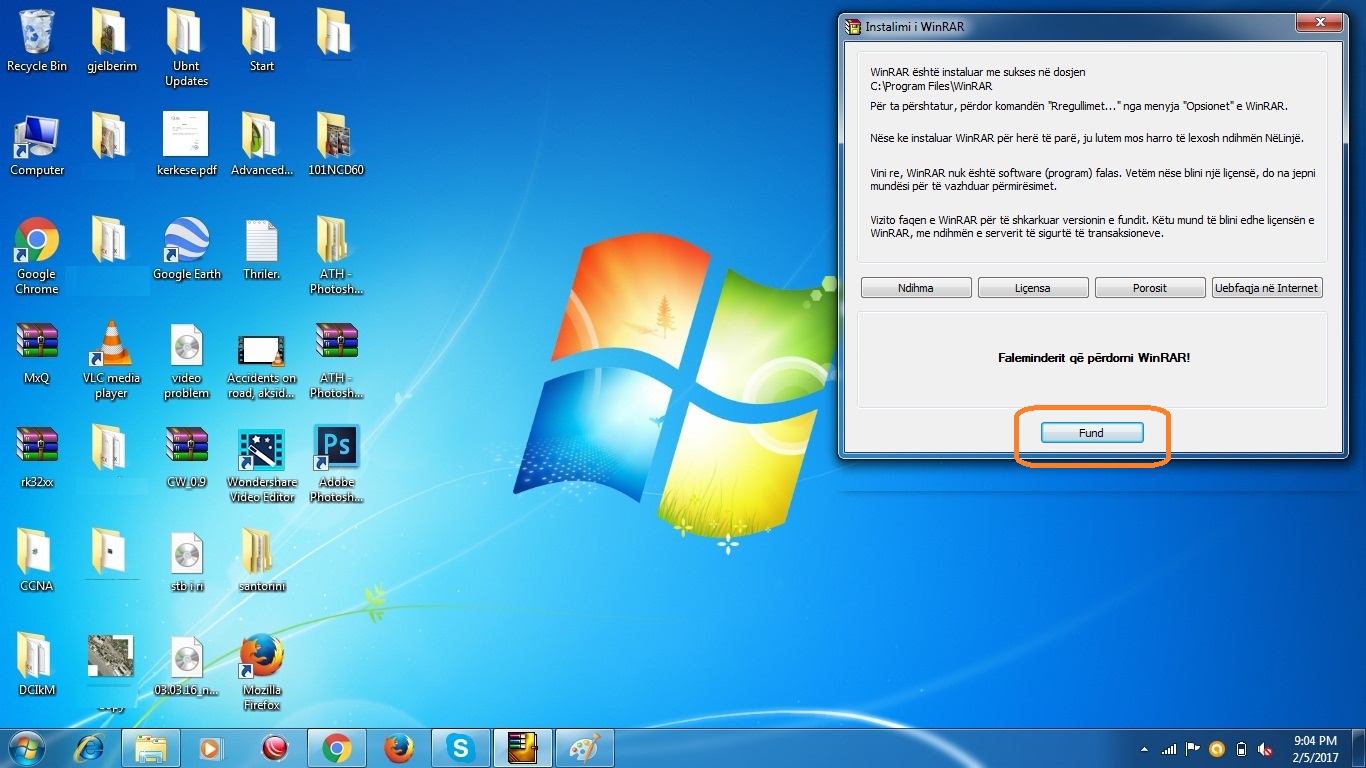Select the ATH - Photosh... RAR archive
1366x768 pixels.
pyautogui.click(x=336, y=360)
